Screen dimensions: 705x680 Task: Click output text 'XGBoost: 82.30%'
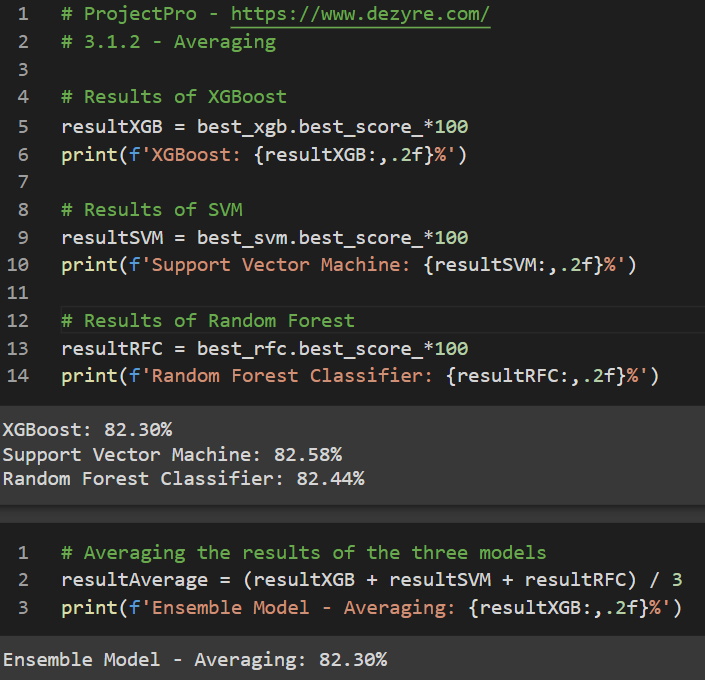[x=87, y=430]
